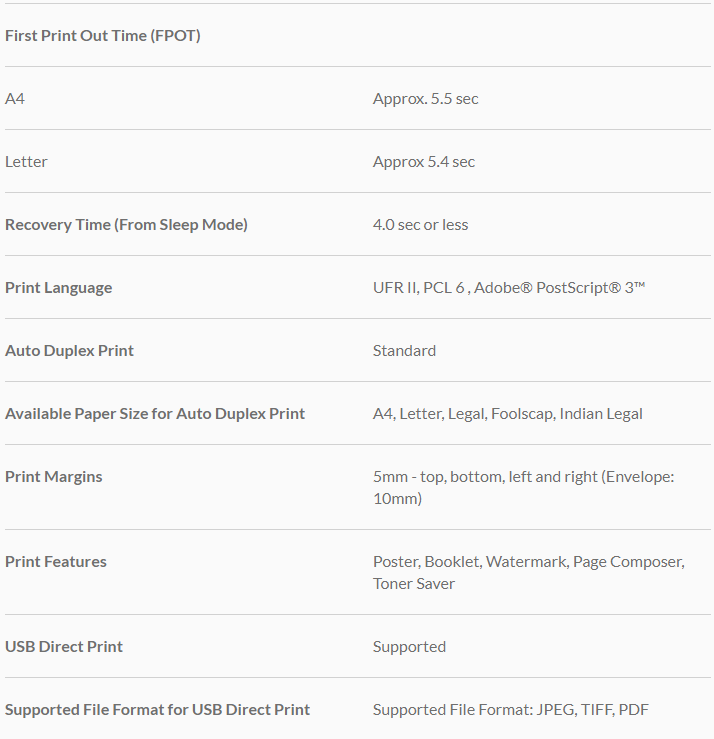The image size is (714, 739).
Task: Click Available Paper Size for Auto Duplex Print
Action: (155, 414)
